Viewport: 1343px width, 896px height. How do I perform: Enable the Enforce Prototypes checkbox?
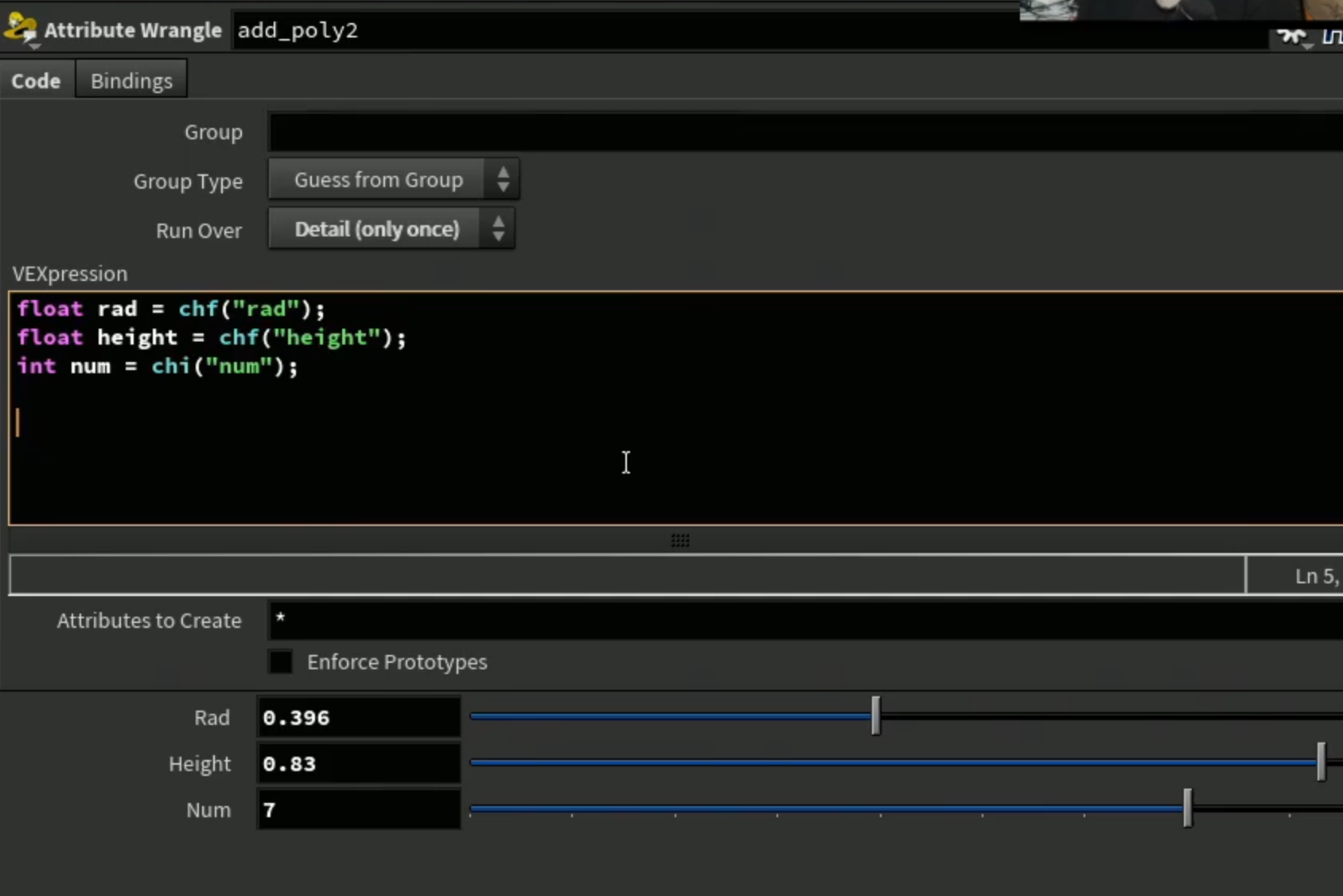click(281, 662)
